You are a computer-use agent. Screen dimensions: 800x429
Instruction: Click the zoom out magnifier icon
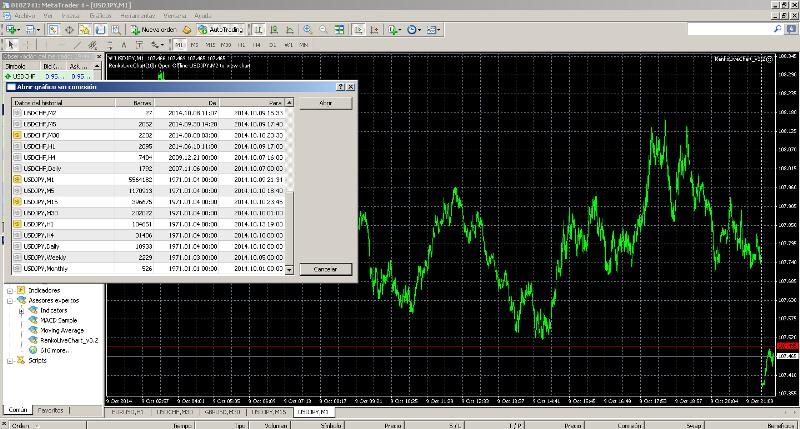coord(322,30)
